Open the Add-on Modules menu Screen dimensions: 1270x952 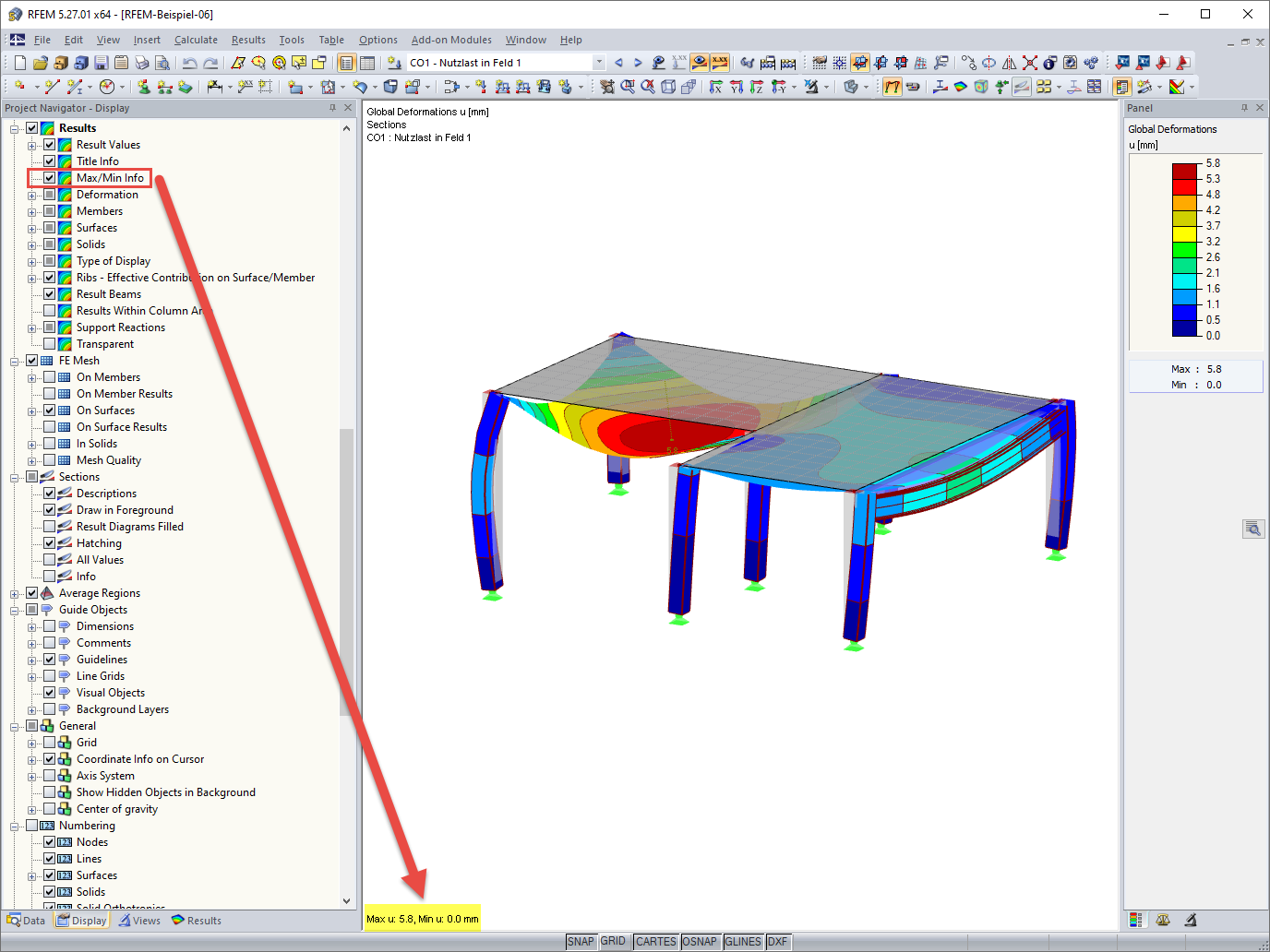451,40
